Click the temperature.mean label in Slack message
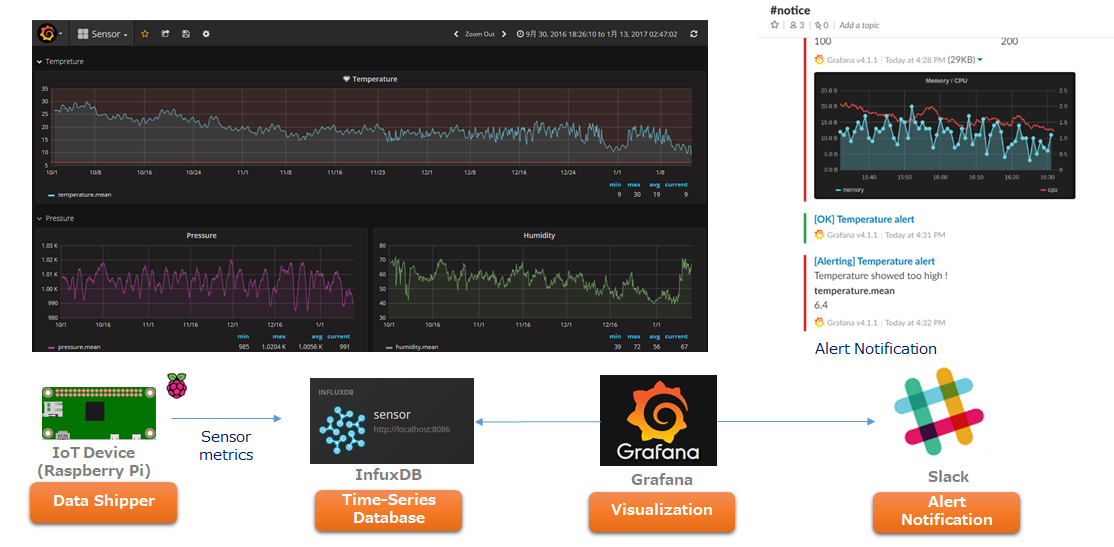Viewport: 1114px width, 547px height. [x=854, y=290]
